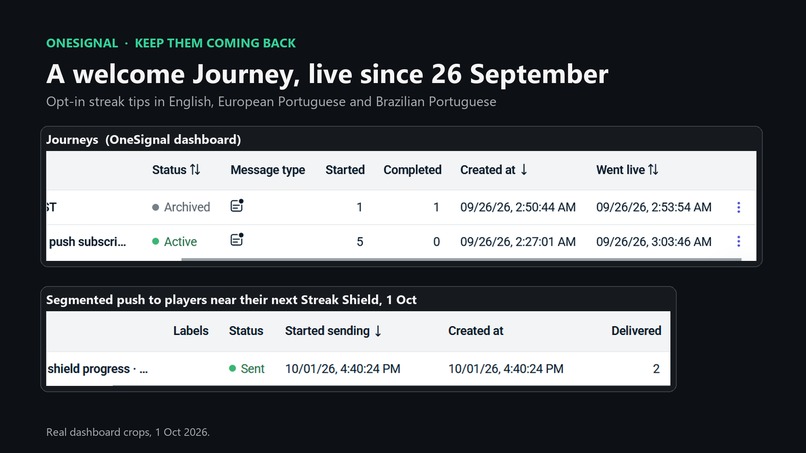Open the shield progress message row
This screenshot has height=453, width=806.
point(358,369)
